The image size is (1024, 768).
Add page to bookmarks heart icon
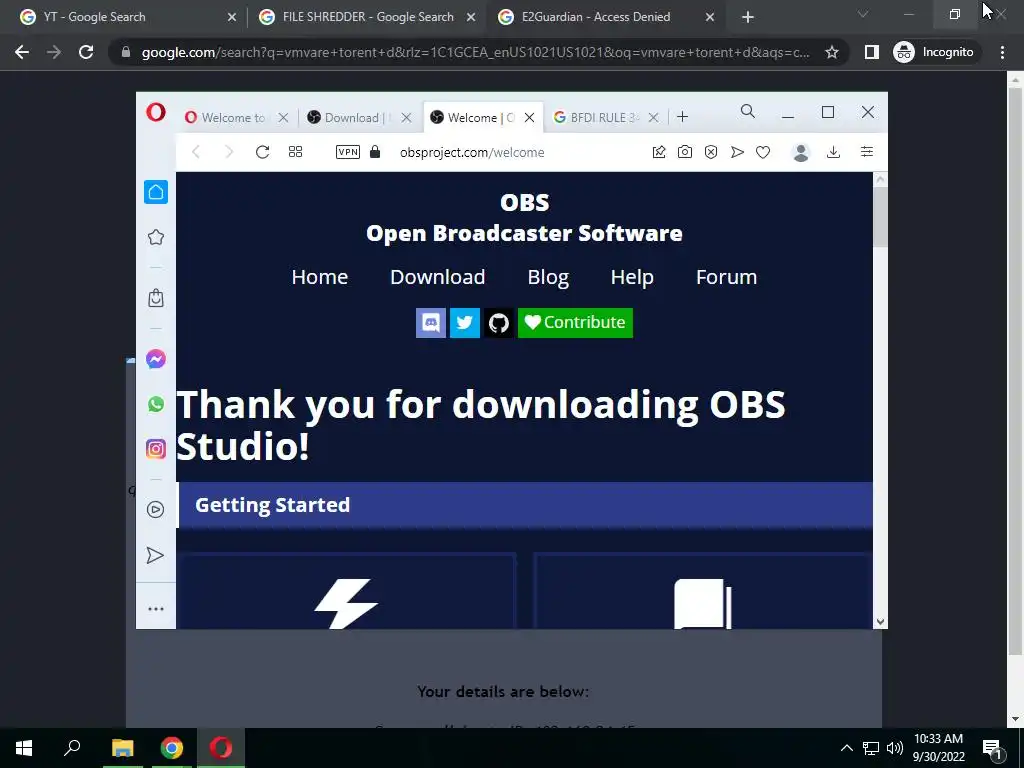point(763,152)
